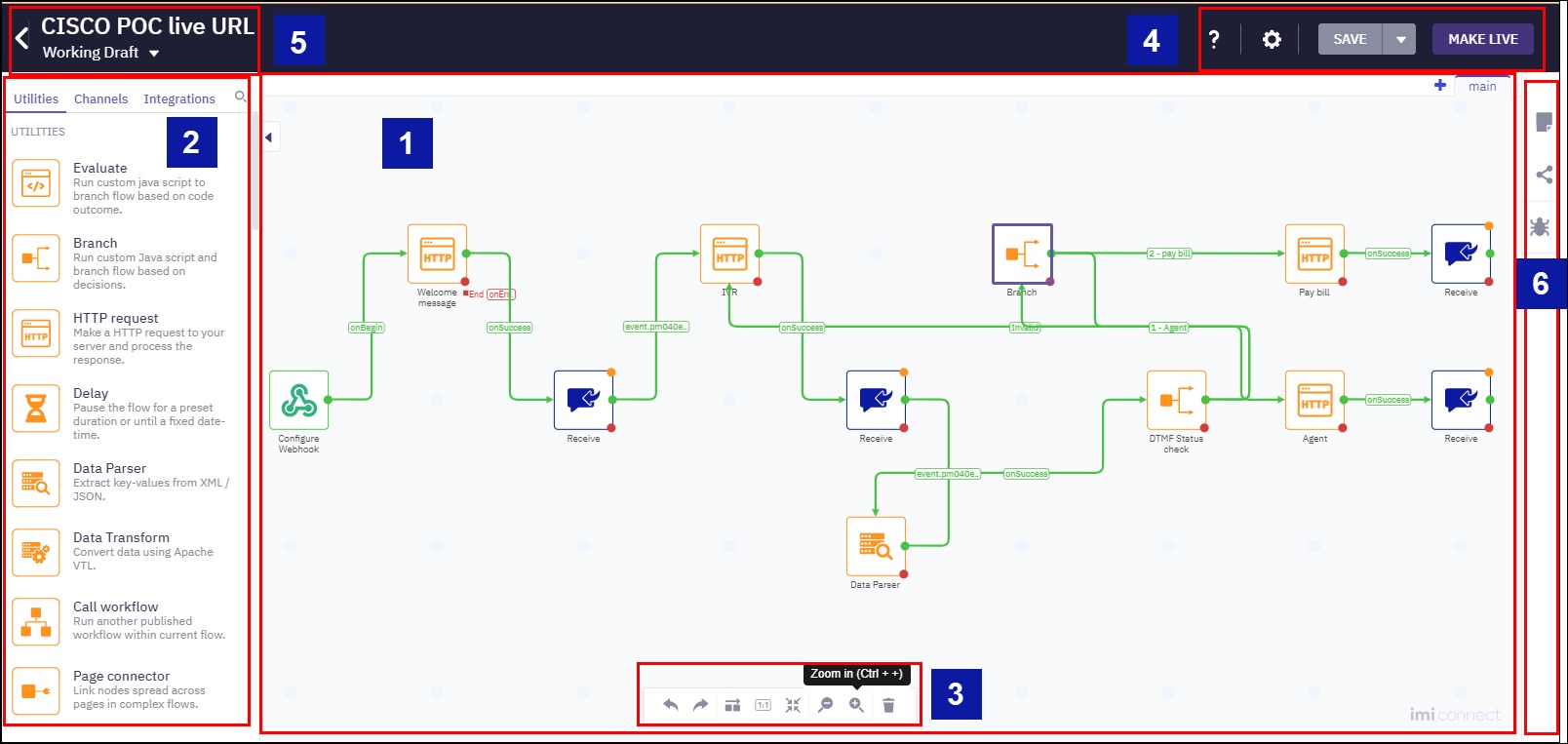Image resolution: width=1568 pixels, height=744 pixels.
Task: Search the node palette with the magnifier
Action: click(240, 97)
